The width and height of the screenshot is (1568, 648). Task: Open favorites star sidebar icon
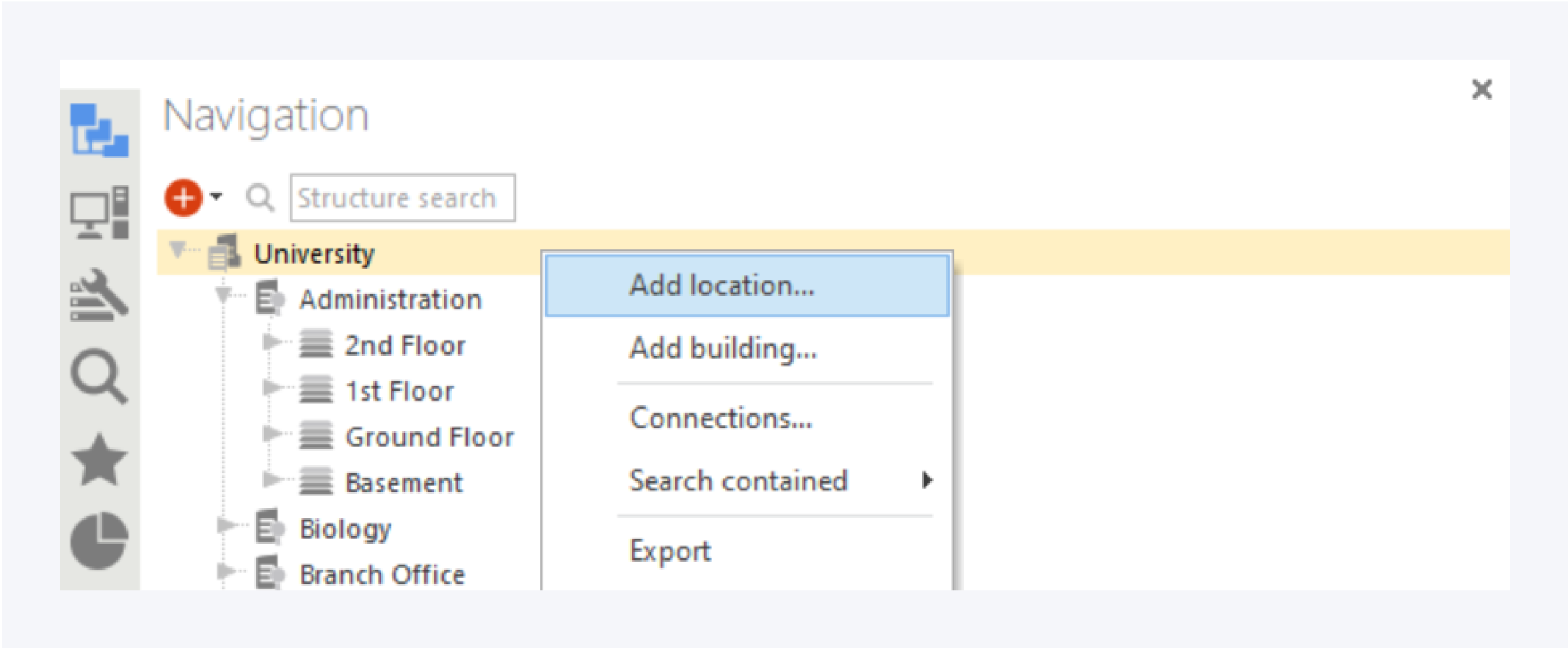point(99,460)
